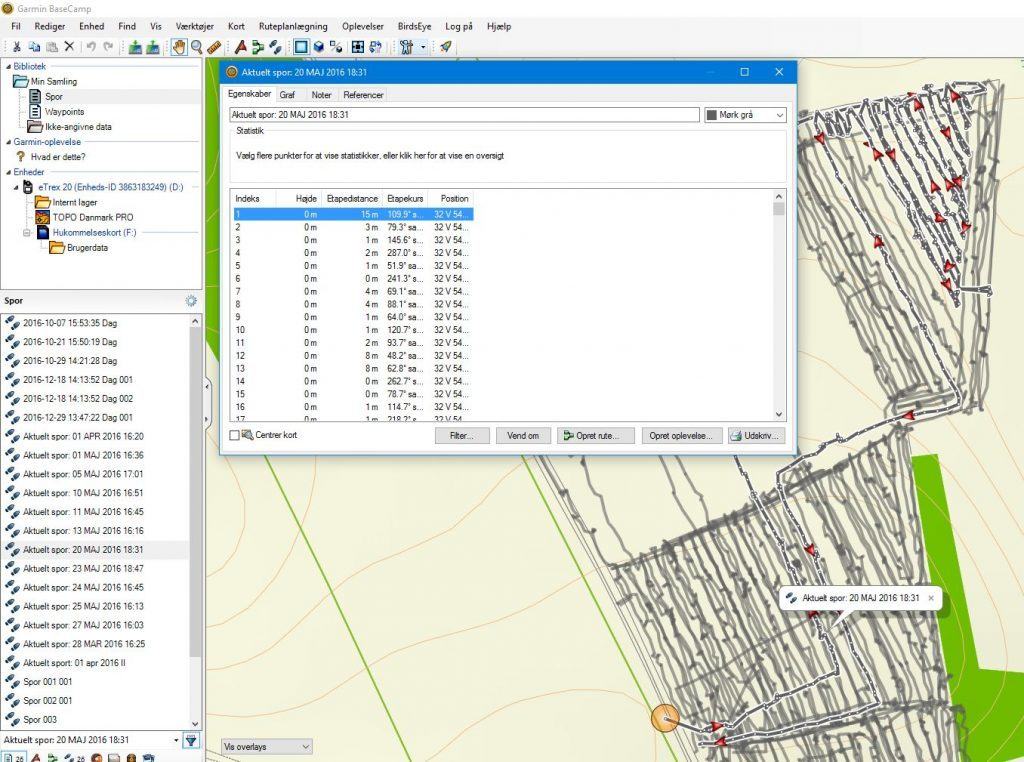The image size is (1024, 762).
Task: Close the track tooltip on the map
Action: 931,597
